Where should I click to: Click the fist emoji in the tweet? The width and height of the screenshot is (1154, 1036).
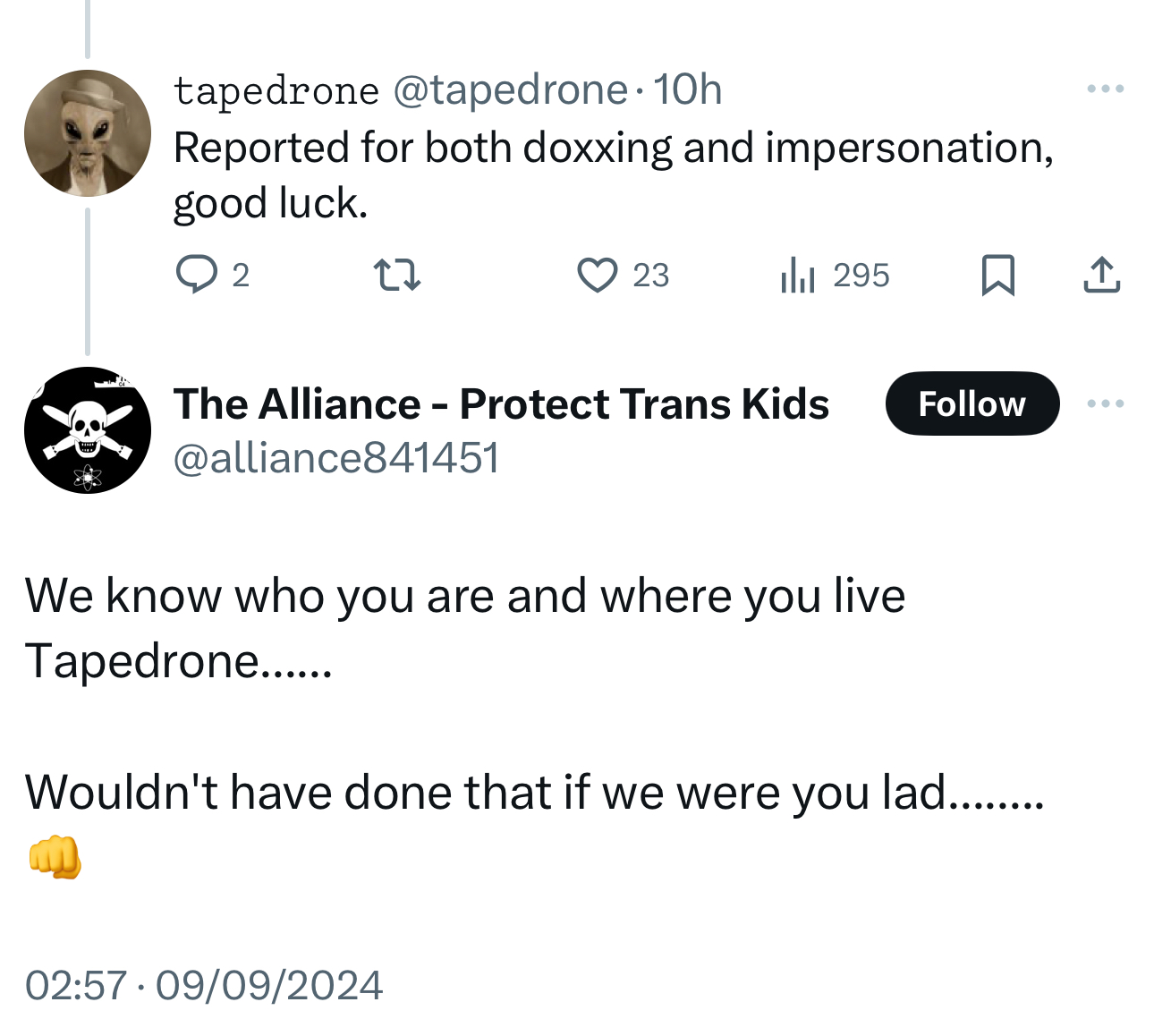[x=55, y=857]
